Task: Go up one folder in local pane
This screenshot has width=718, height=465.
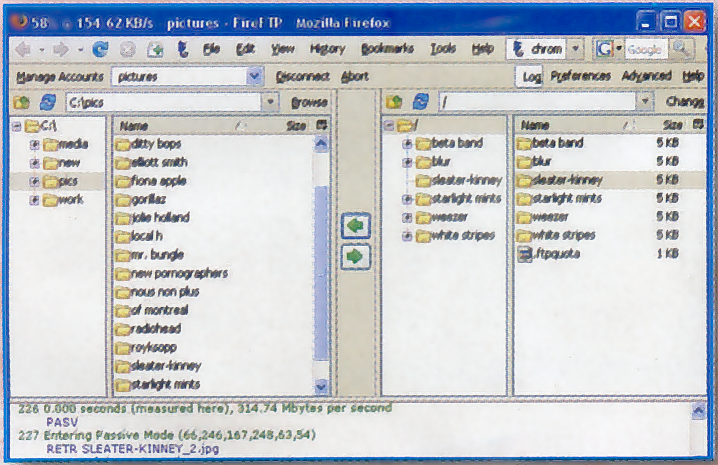Action: coord(22,102)
